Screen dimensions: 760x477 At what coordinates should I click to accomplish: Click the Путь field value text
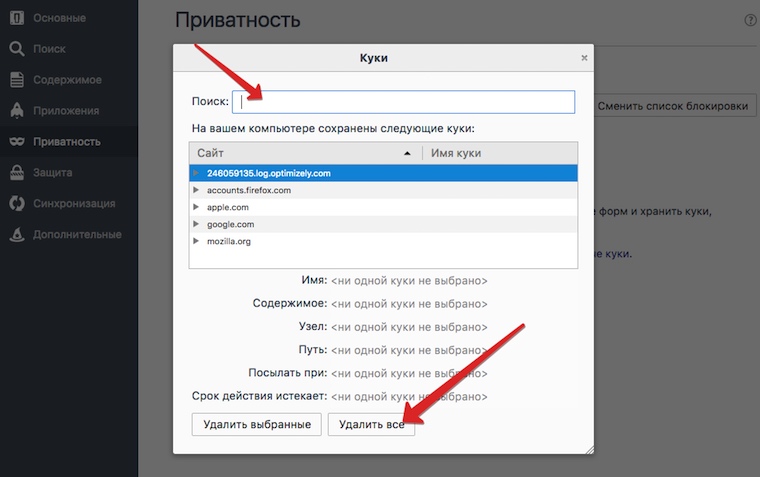409,350
